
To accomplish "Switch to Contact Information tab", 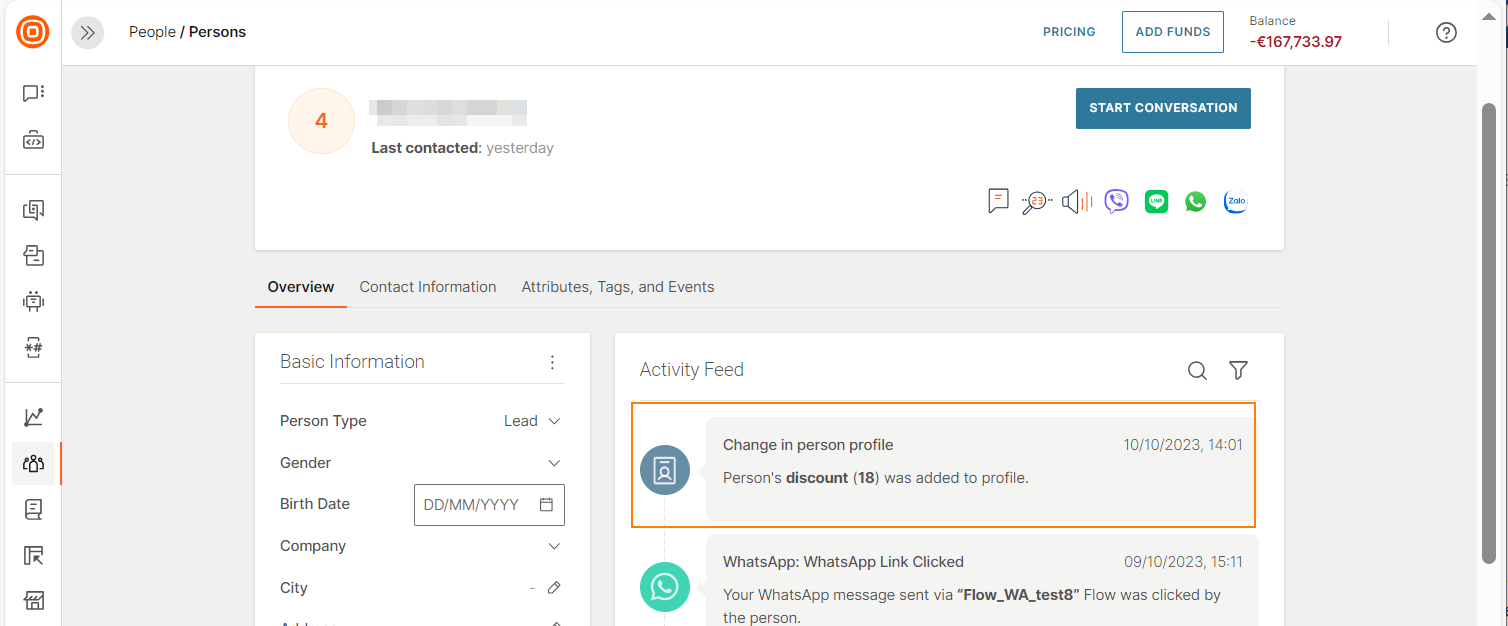I will [x=428, y=287].
